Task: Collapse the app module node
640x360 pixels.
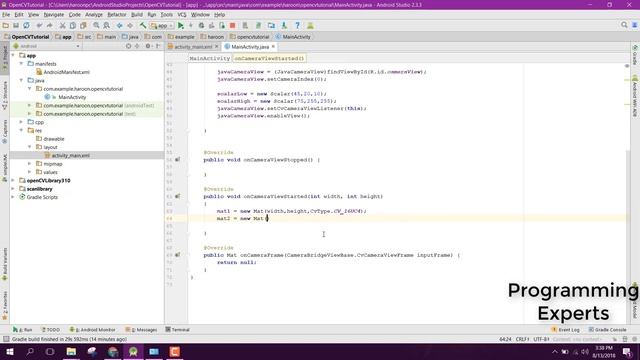Action: 13,56
